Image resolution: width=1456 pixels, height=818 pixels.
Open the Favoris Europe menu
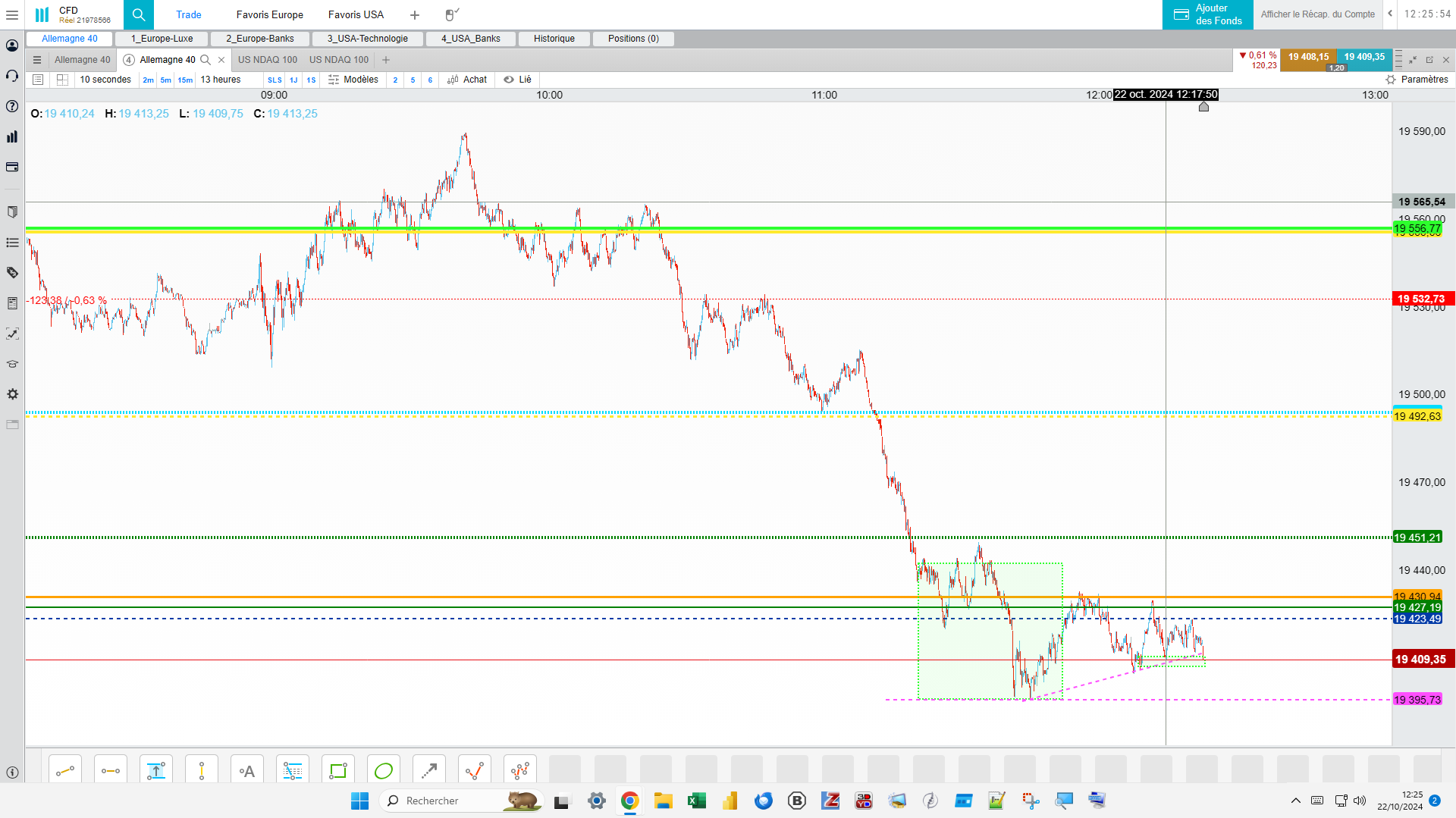269,14
